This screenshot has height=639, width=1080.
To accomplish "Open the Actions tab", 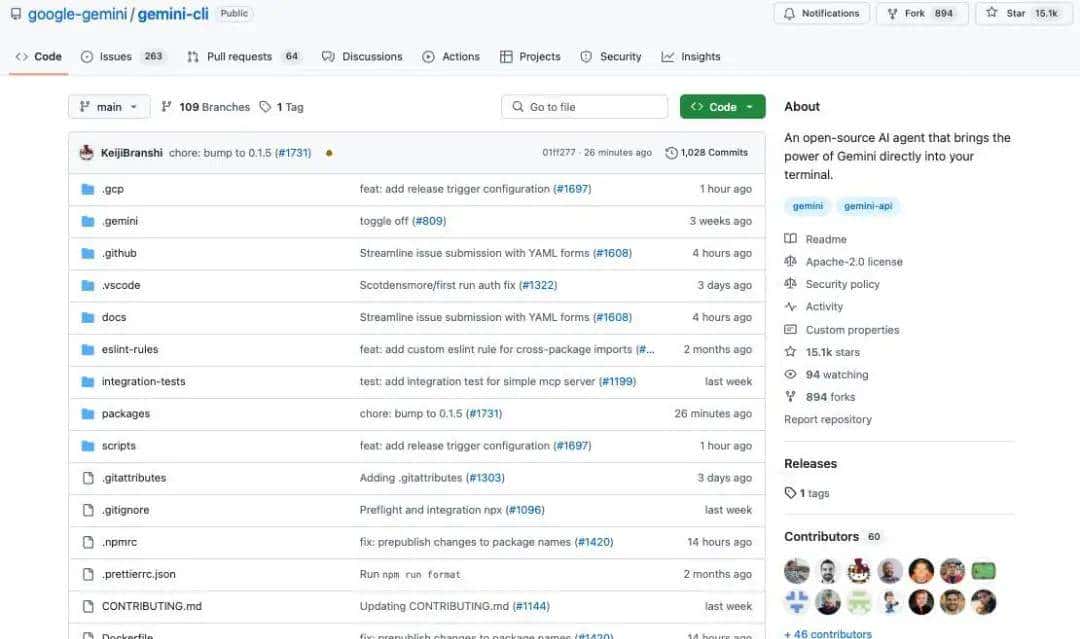I will pos(451,56).
